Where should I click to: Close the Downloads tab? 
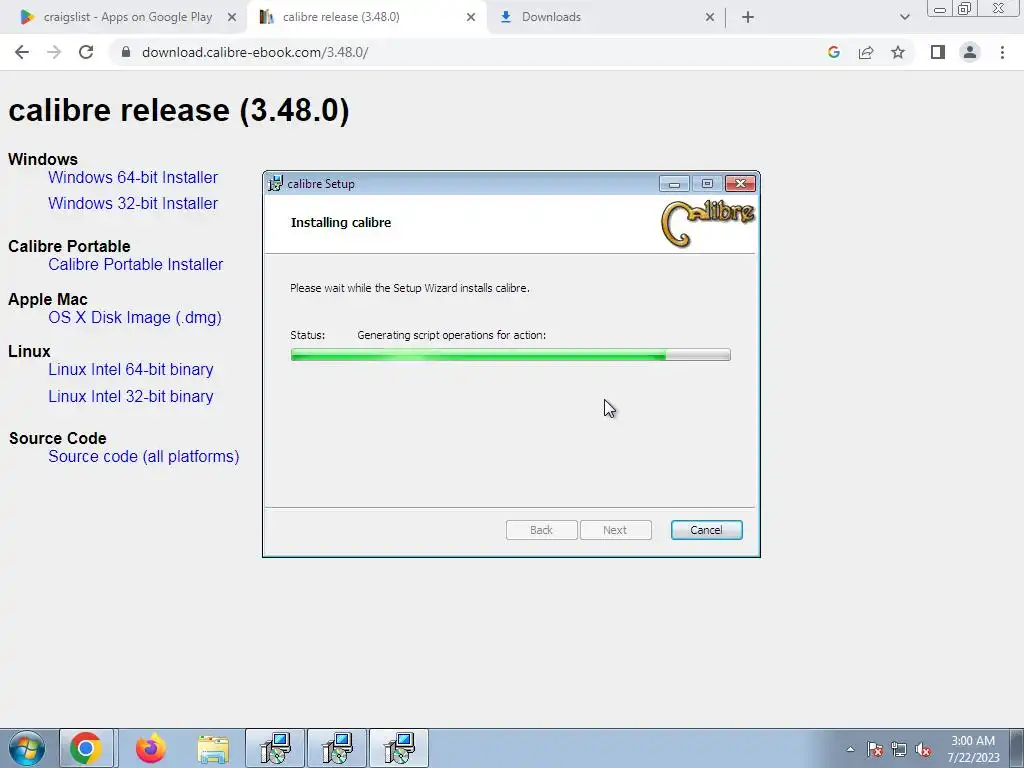point(710,17)
